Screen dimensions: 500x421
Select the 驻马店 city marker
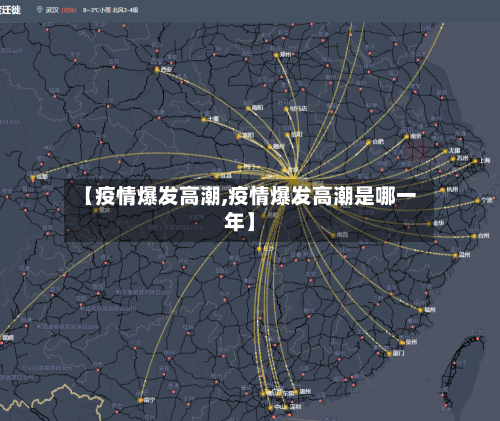coord(286,109)
